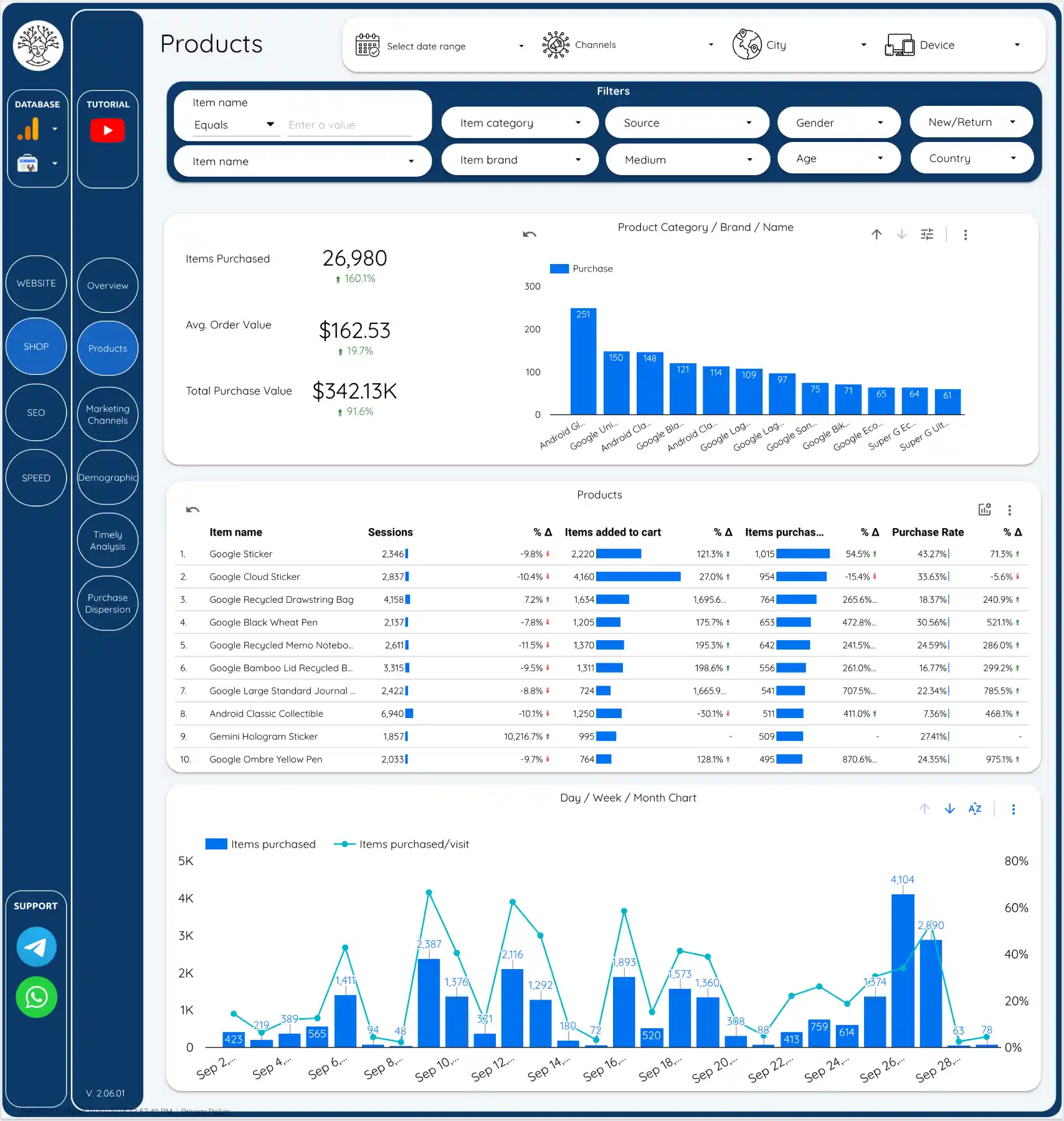Viewport: 1064px width, 1121px height.
Task: Open the Demographic page
Action: 108,477
